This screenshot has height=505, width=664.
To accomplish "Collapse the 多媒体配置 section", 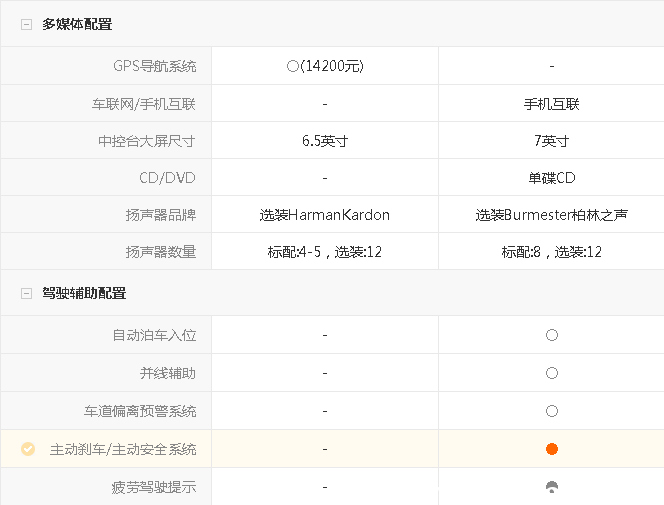I will [x=26, y=24].
